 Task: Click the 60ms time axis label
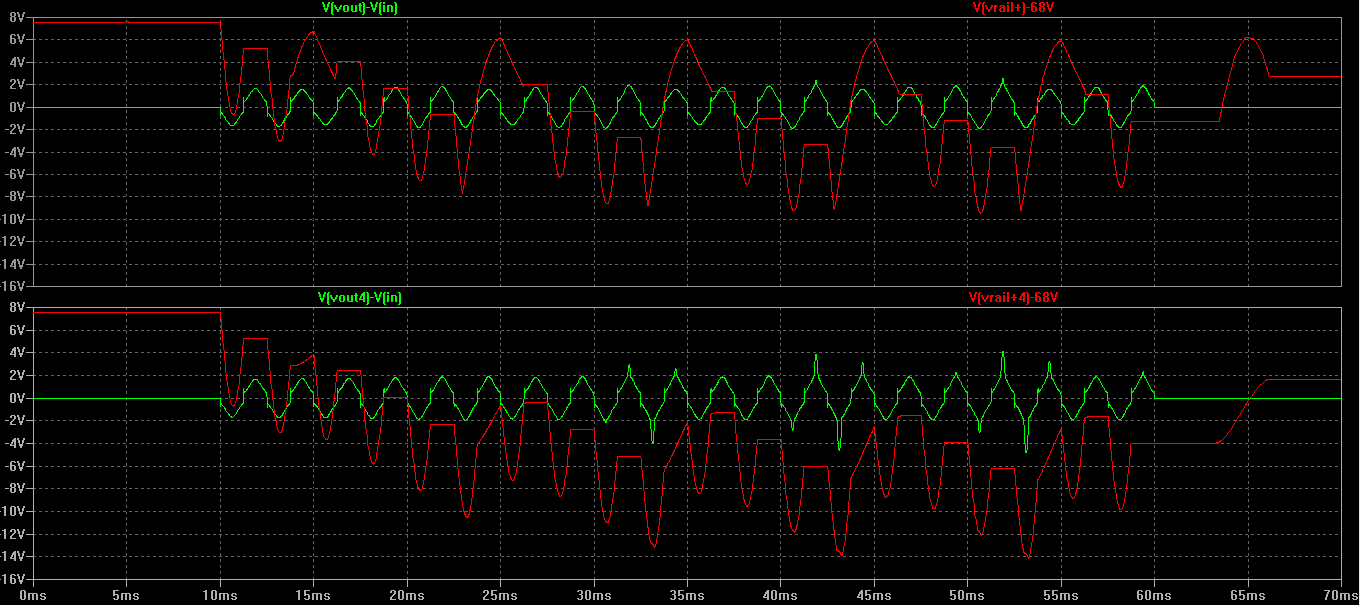[x=1154, y=595]
